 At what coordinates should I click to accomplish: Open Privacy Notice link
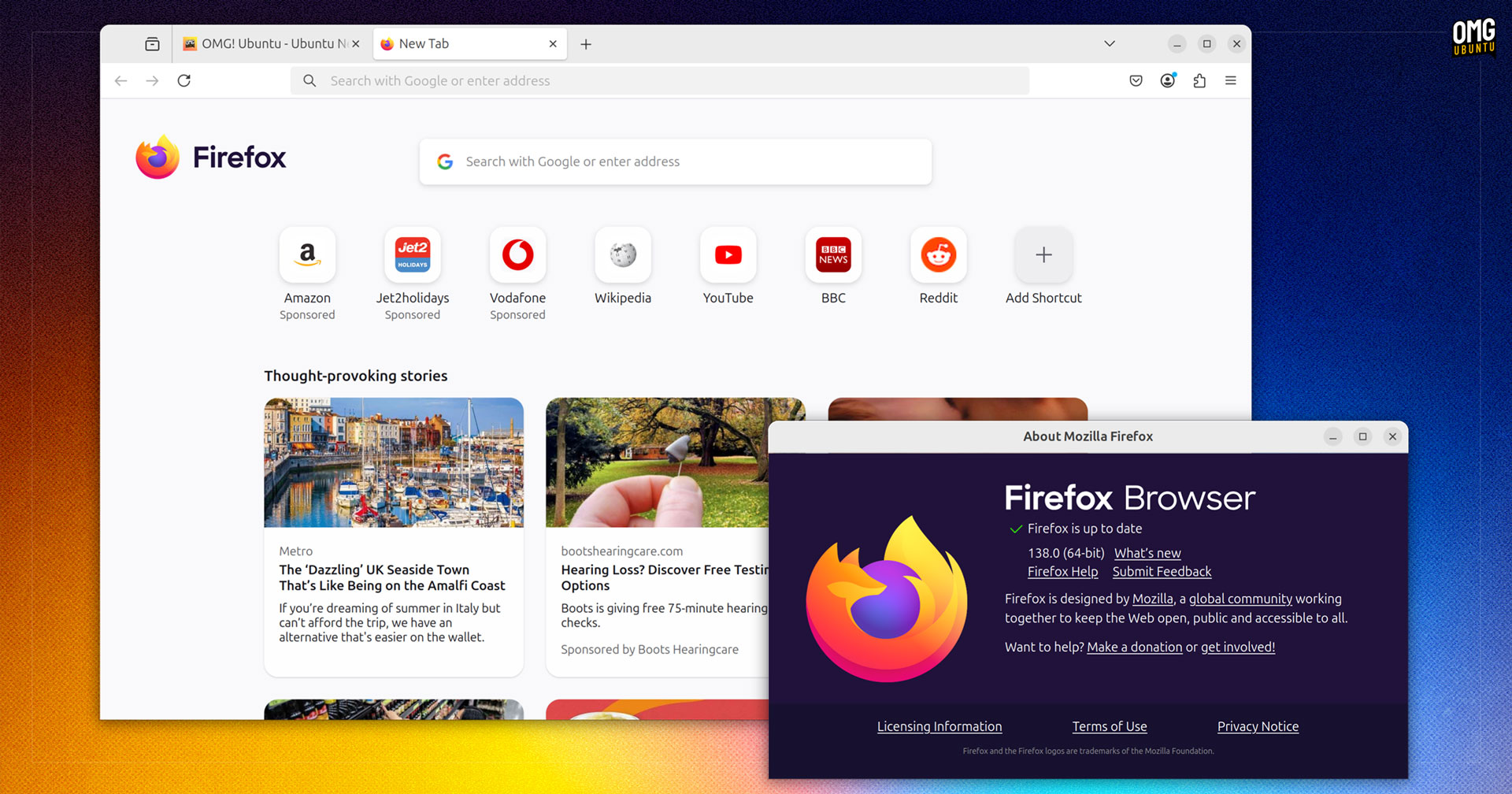[x=1258, y=726]
